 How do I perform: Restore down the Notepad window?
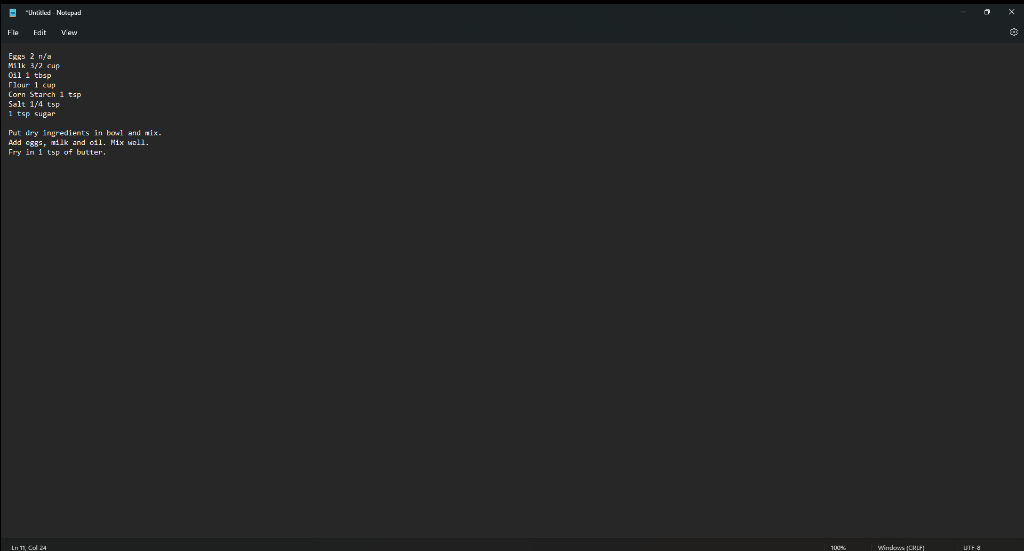pyautogui.click(x=987, y=12)
